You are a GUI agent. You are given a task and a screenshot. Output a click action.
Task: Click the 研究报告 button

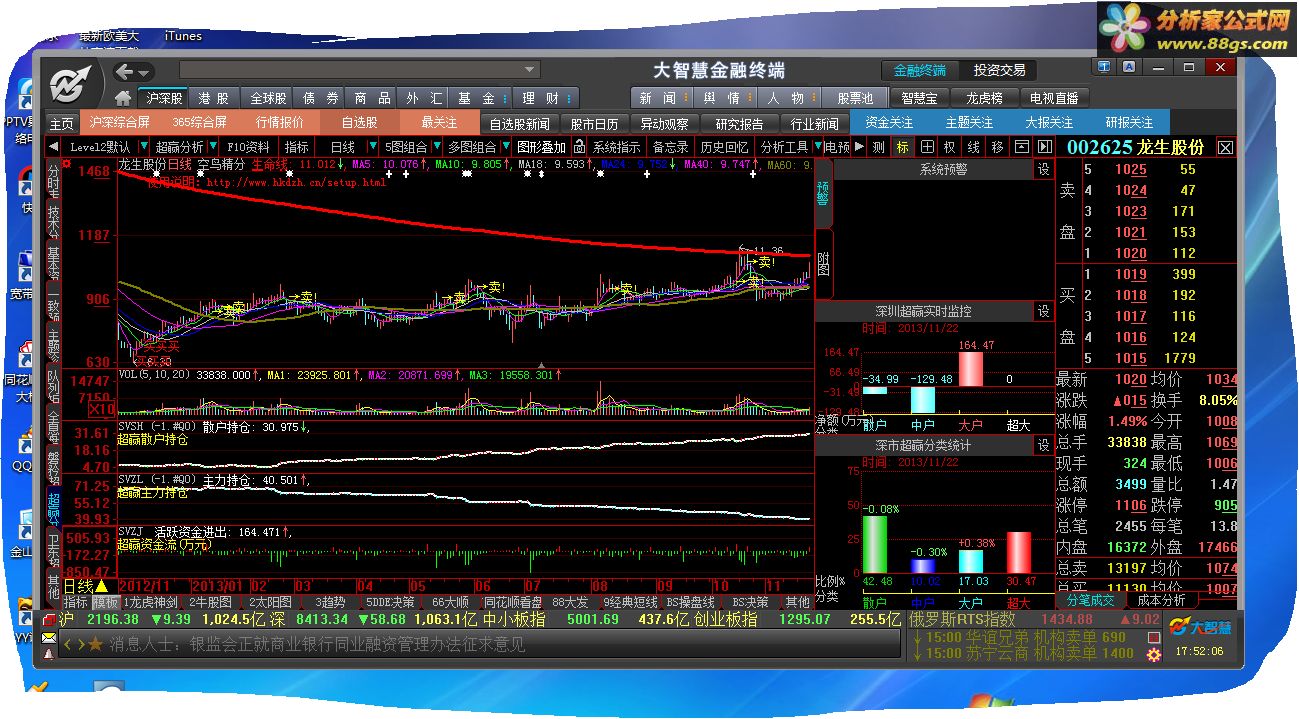coord(740,124)
